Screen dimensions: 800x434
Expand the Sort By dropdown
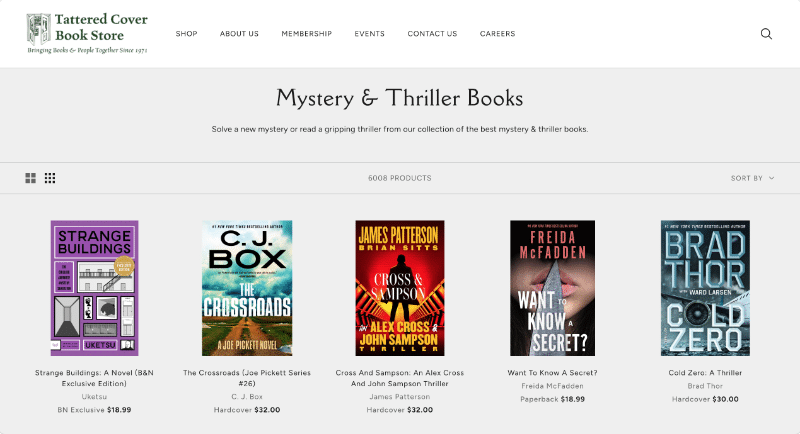753,178
